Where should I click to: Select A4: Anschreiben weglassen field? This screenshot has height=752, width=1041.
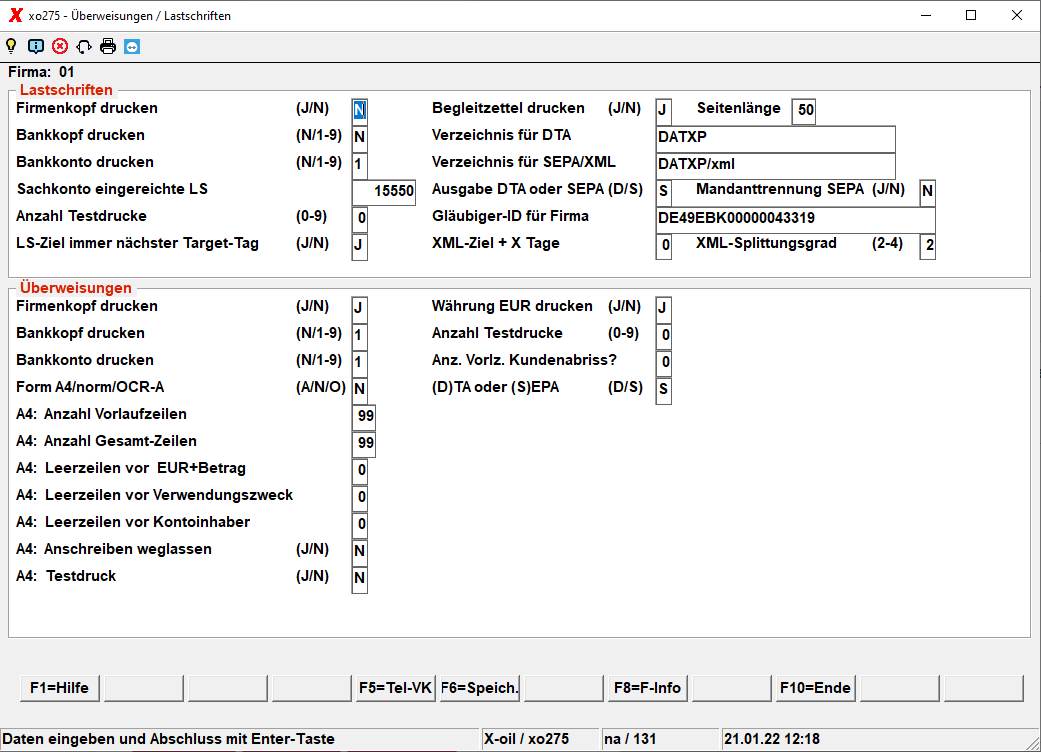point(359,551)
